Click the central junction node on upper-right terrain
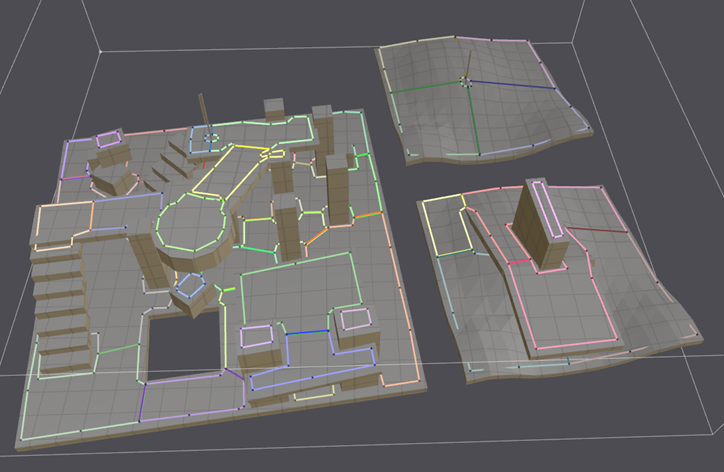Viewport: 724px width, 472px height. coord(466,82)
